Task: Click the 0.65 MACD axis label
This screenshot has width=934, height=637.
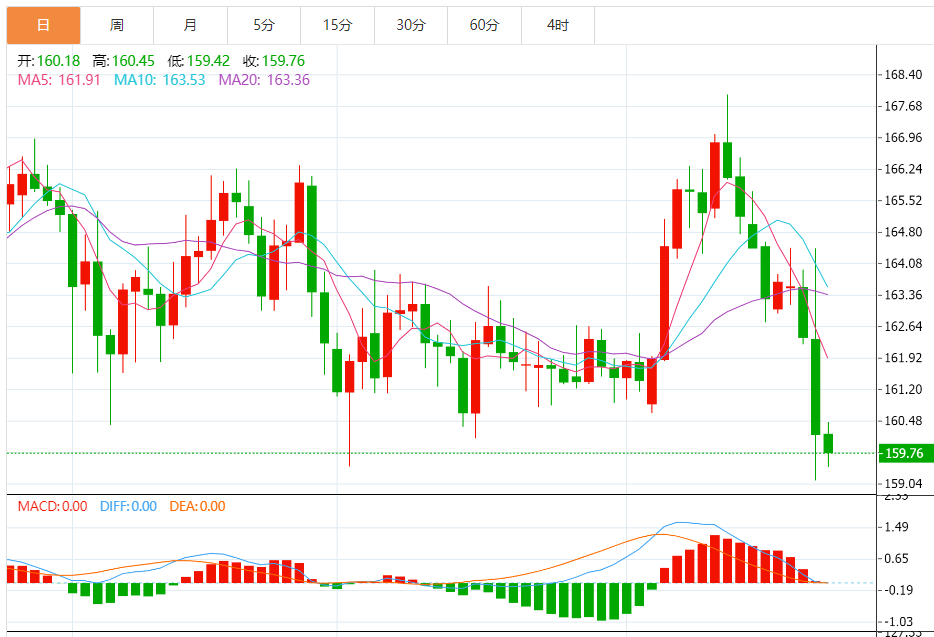Action: 896,558
